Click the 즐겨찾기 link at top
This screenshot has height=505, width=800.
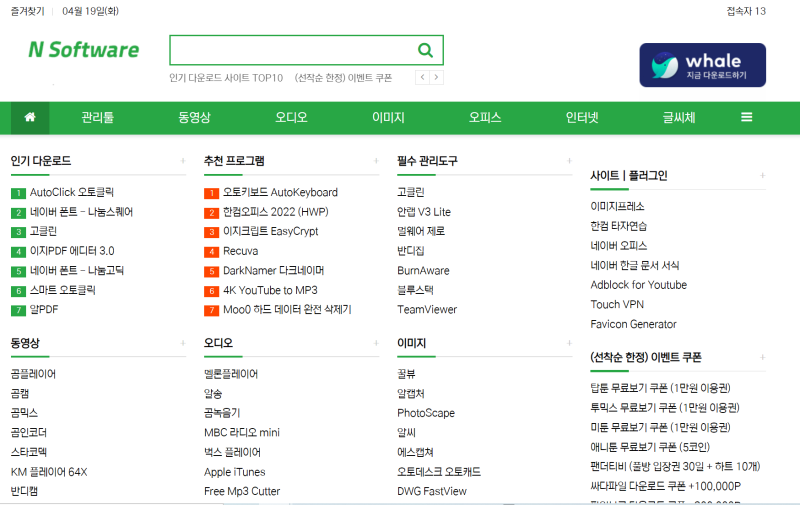tap(28, 11)
